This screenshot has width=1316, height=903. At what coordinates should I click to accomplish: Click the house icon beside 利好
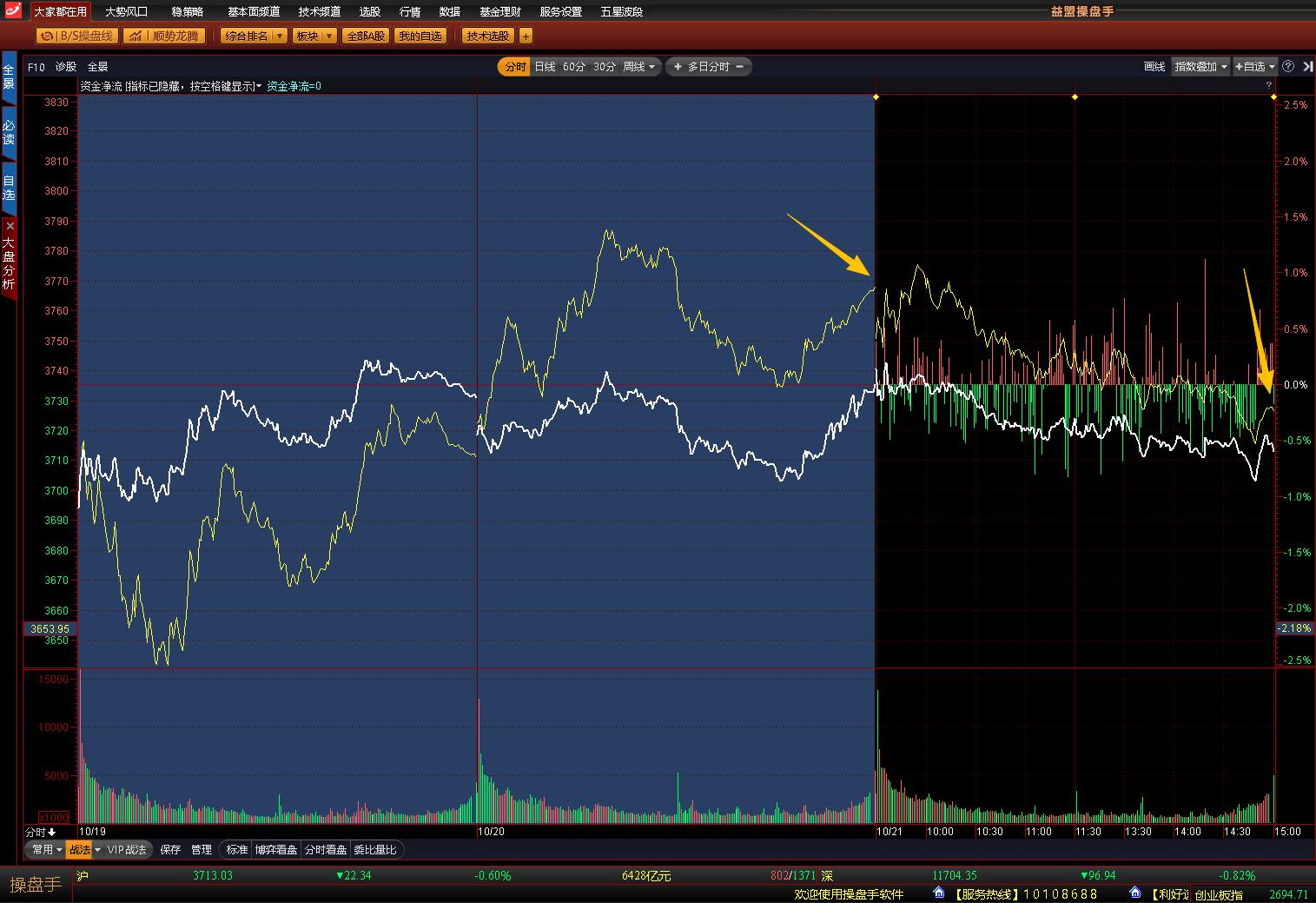tap(1134, 893)
